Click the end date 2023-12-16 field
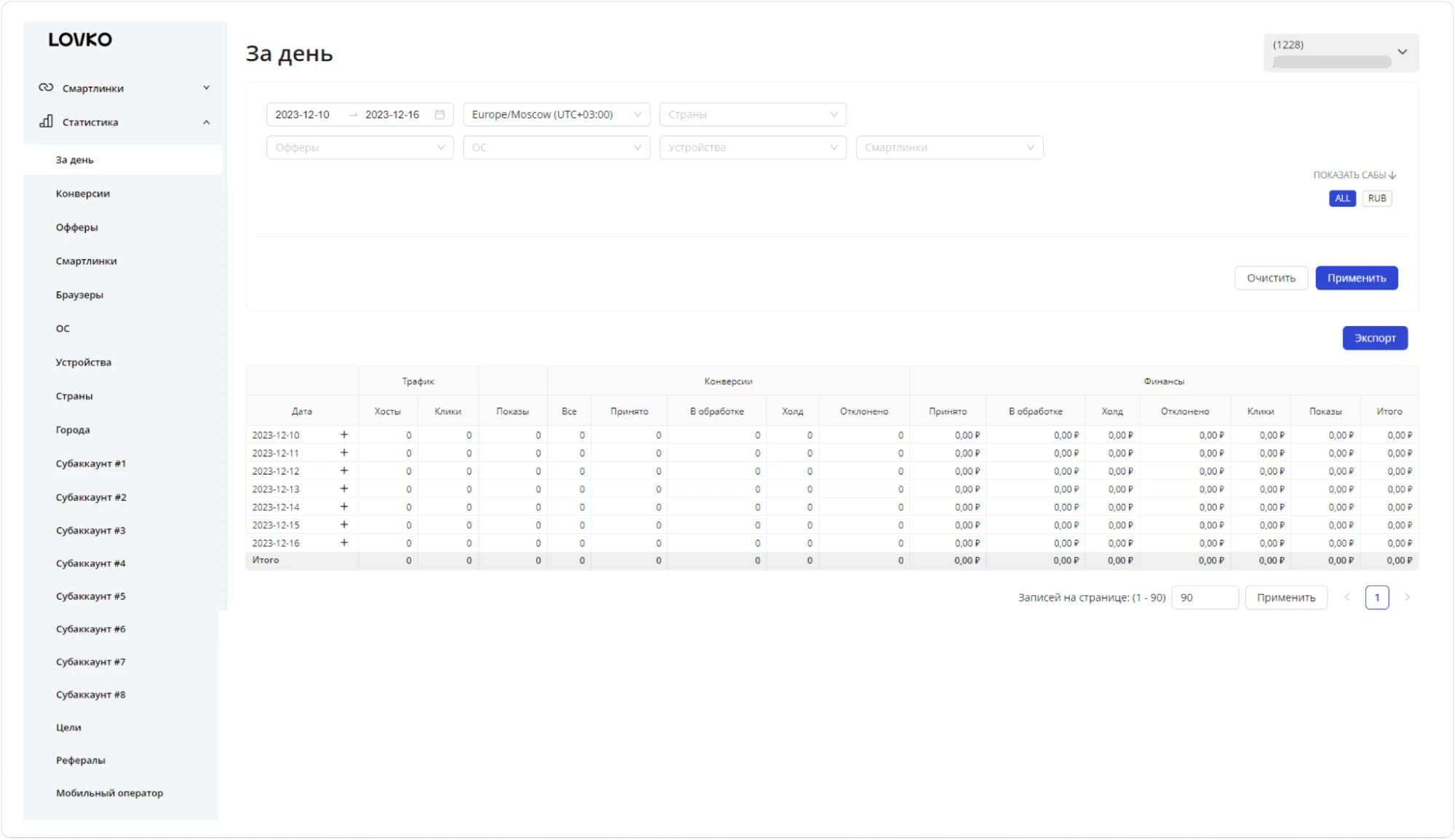The width and height of the screenshot is (1455, 840). [392, 114]
